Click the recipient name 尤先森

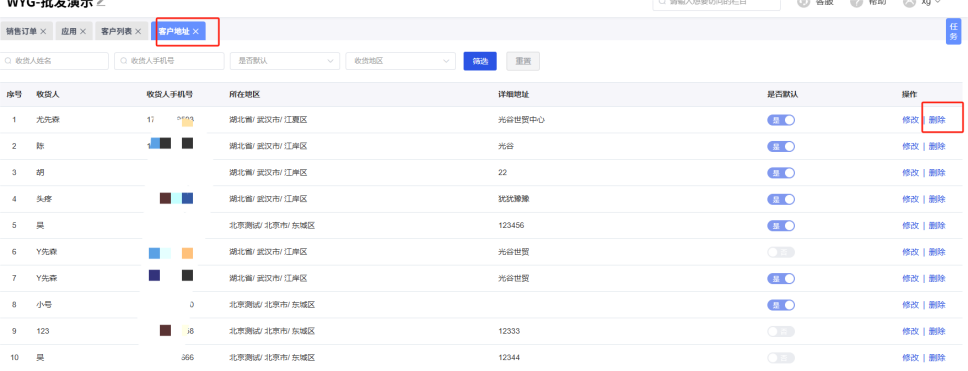tap(48, 120)
